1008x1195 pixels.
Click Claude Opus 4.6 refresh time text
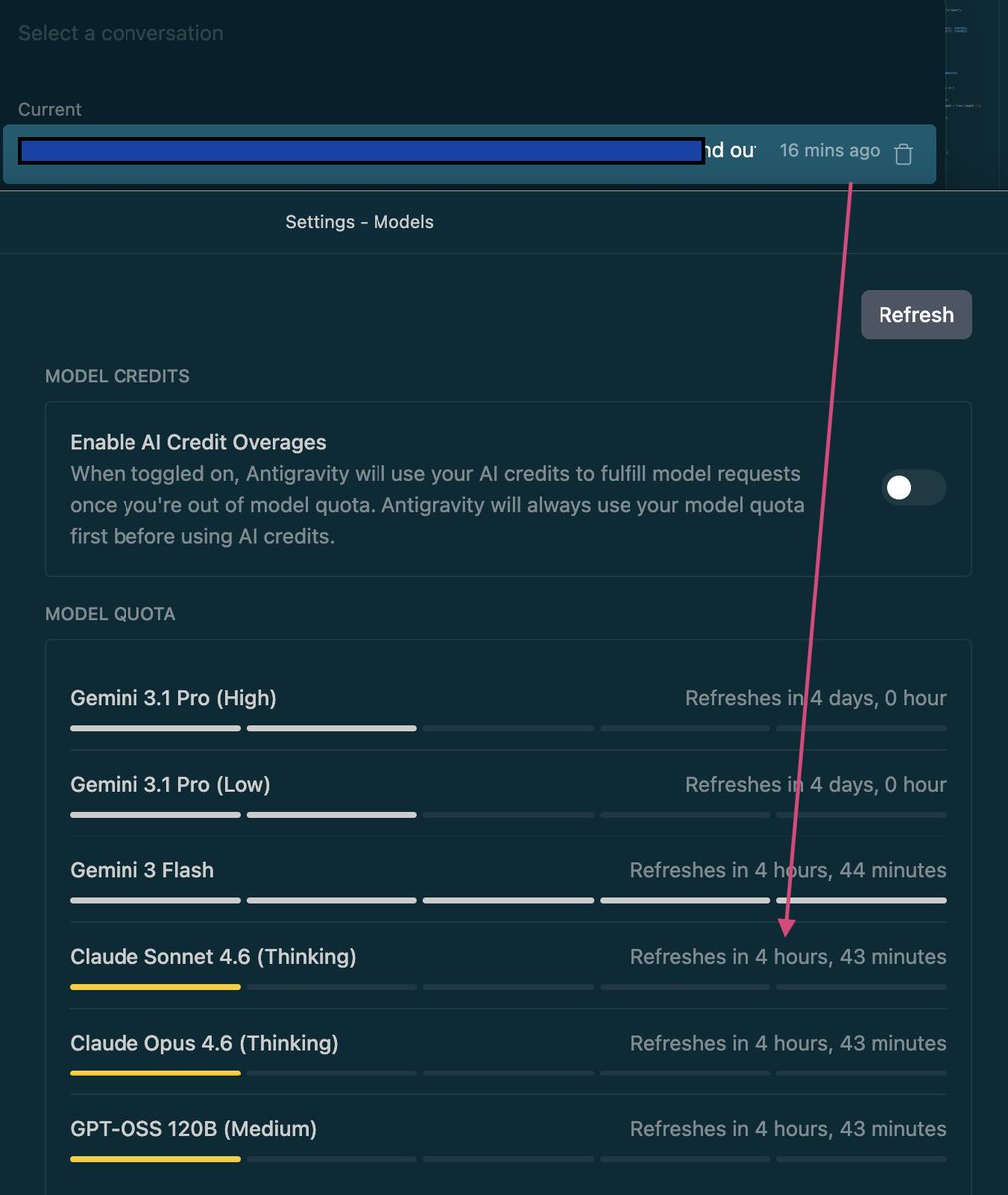[x=789, y=1043]
